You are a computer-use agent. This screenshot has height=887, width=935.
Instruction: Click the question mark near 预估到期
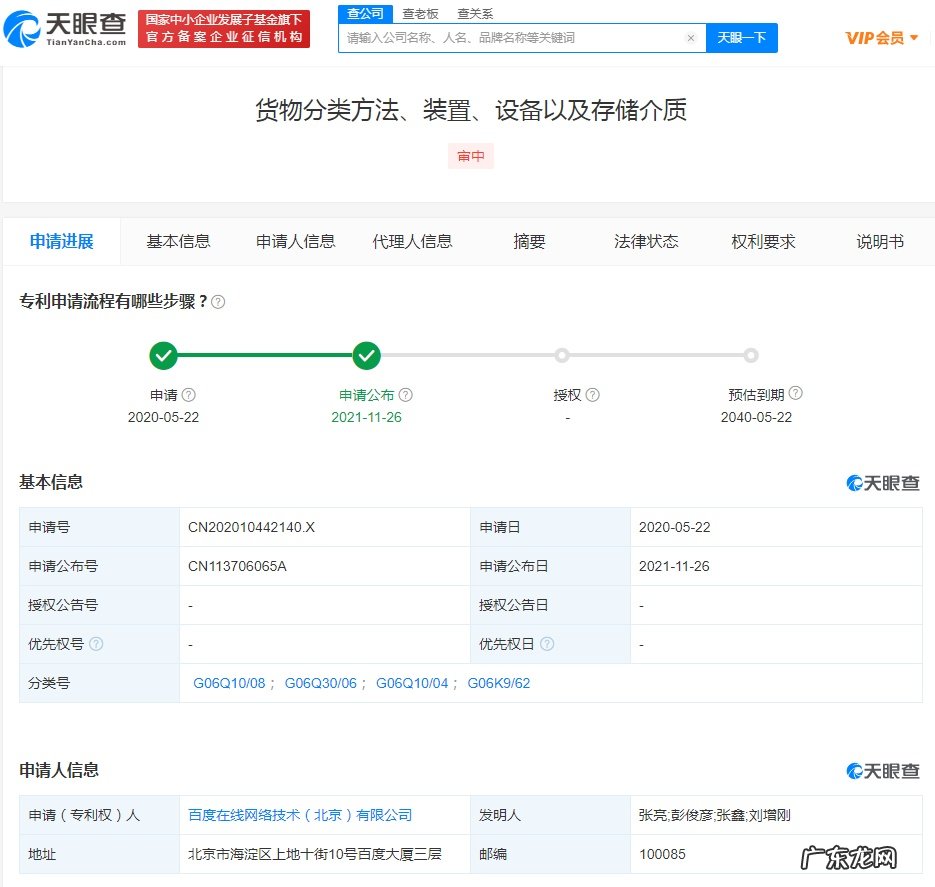pyautogui.click(x=795, y=393)
